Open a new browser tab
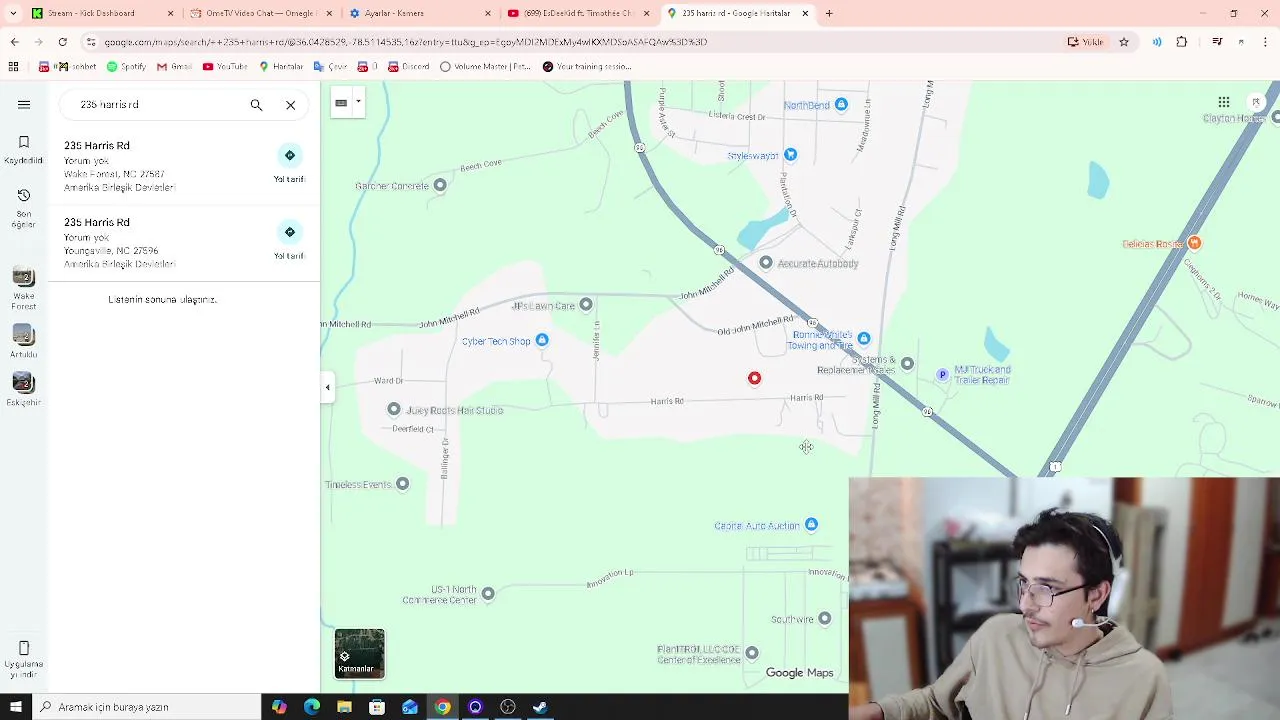The image size is (1280, 720). pos(829,13)
